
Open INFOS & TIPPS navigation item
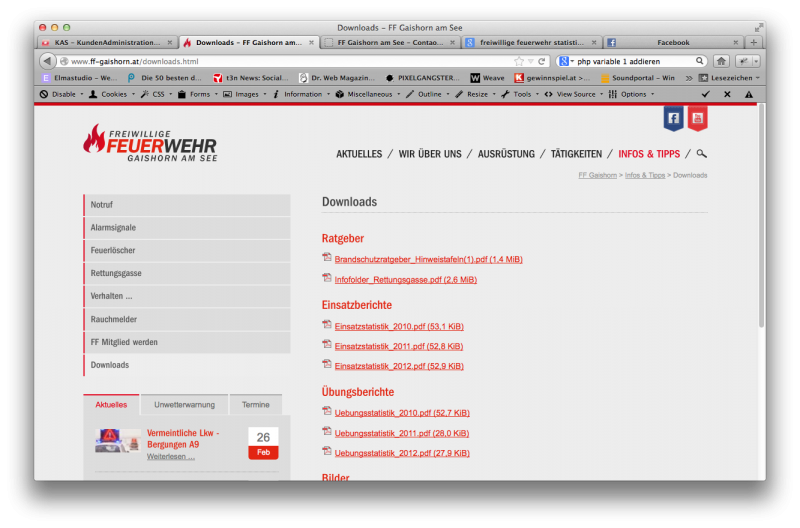tap(649, 154)
